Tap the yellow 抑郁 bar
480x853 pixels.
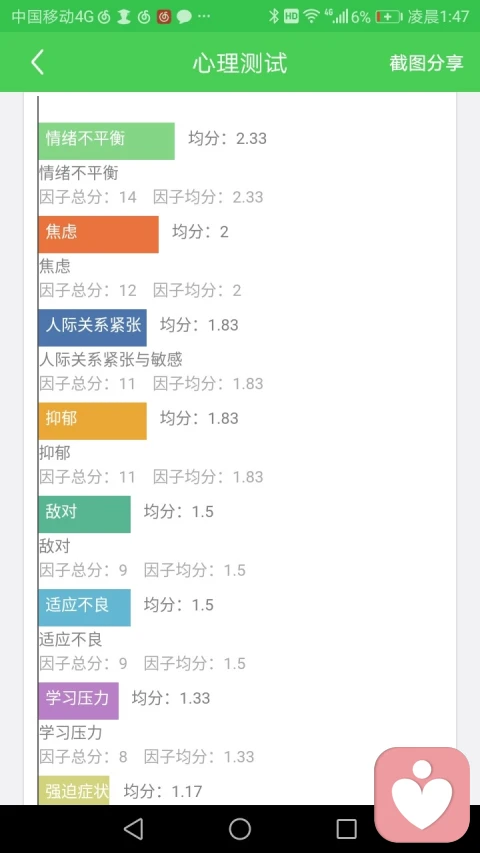pyautogui.click(x=93, y=421)
